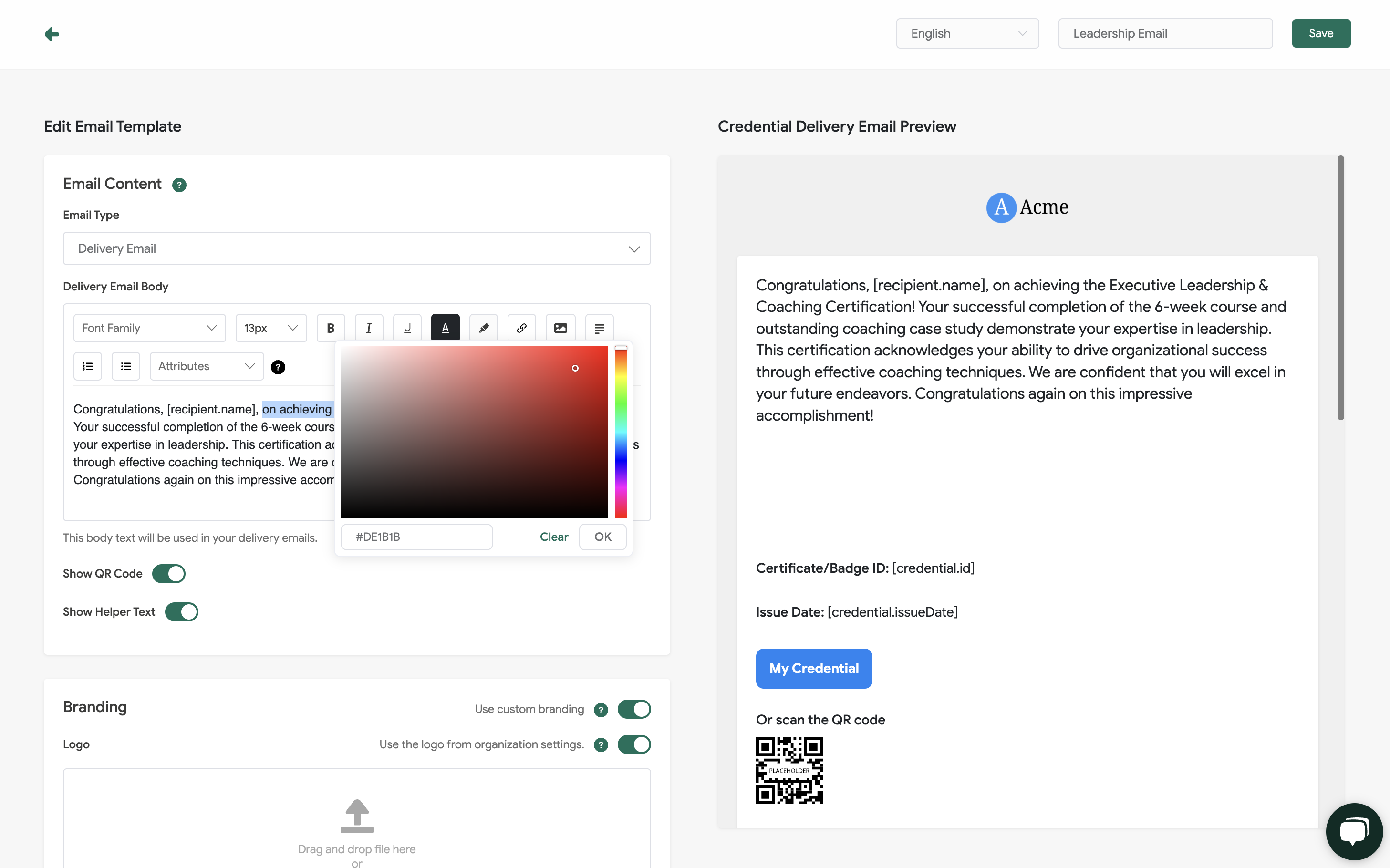
Task: Open the English language dropdown
Action: (x=967, y=33)
